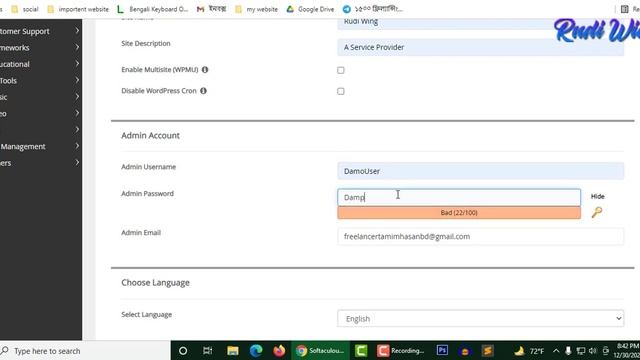The width and height of the screenshot is (640, 360).
Task: Click the Admin Username field
Action: click(480, 171)
